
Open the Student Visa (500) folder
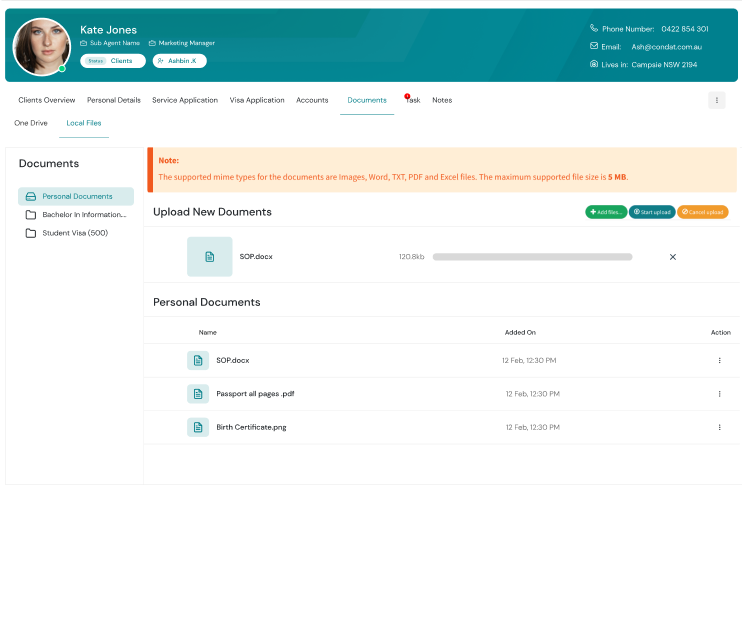click(x=74, y=233)
